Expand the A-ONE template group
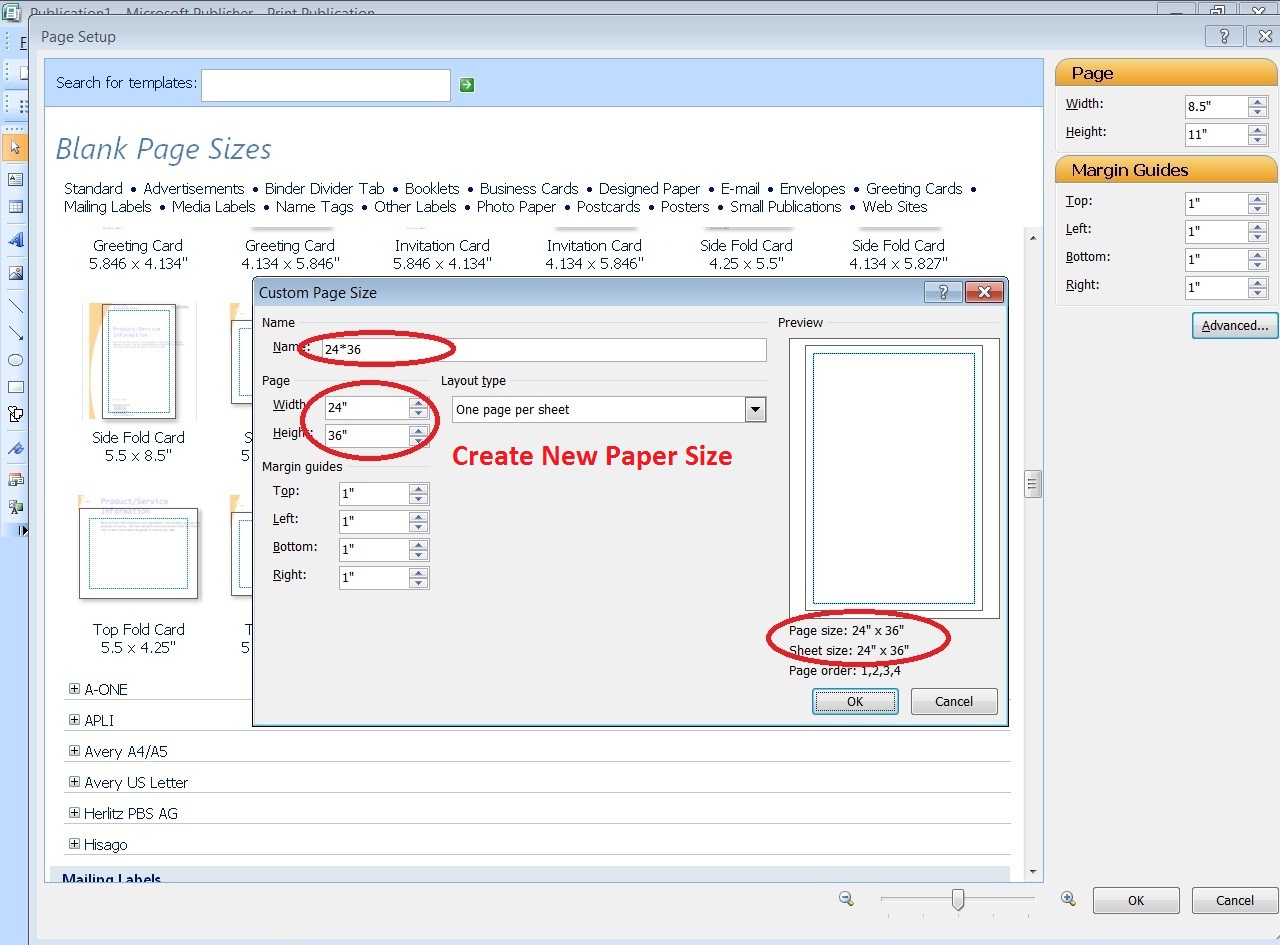The image size is (1280, 945). 74,689
